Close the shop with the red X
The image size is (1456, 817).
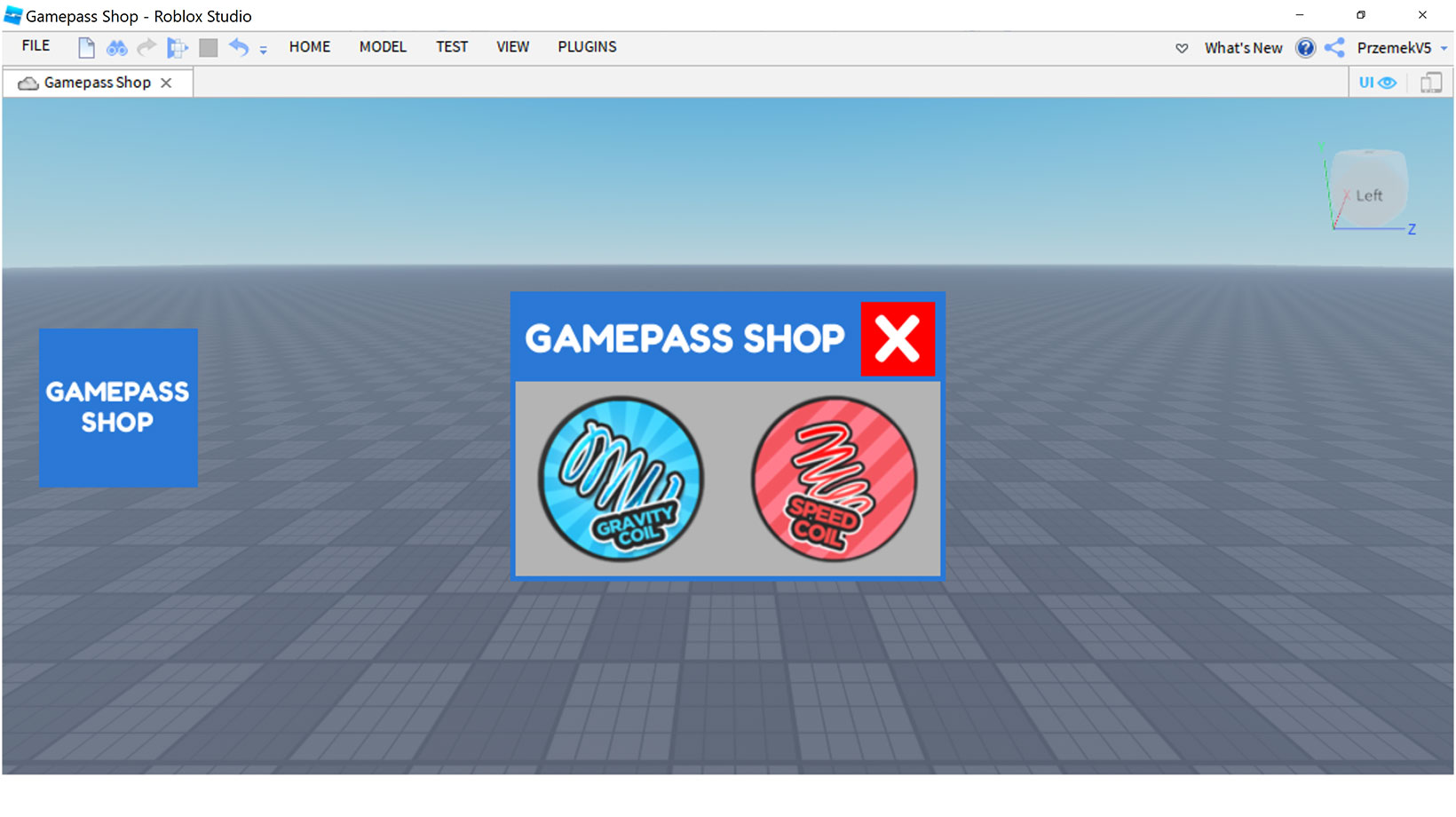(898, 338)
